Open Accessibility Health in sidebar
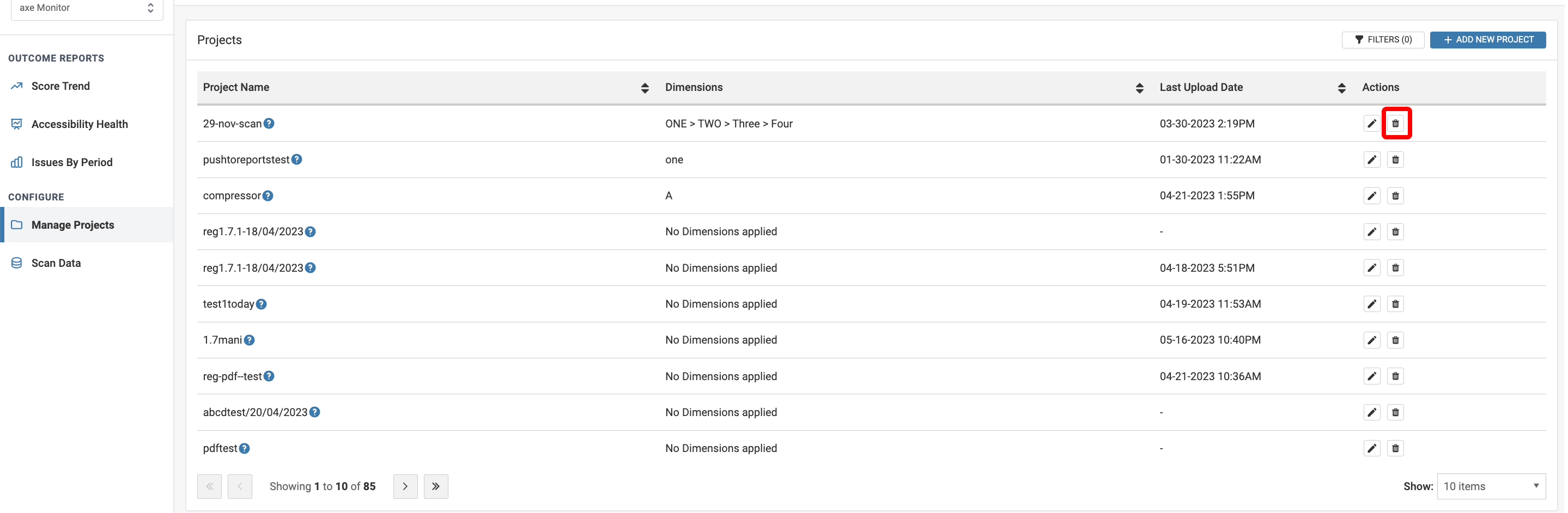 click(79, 124)
